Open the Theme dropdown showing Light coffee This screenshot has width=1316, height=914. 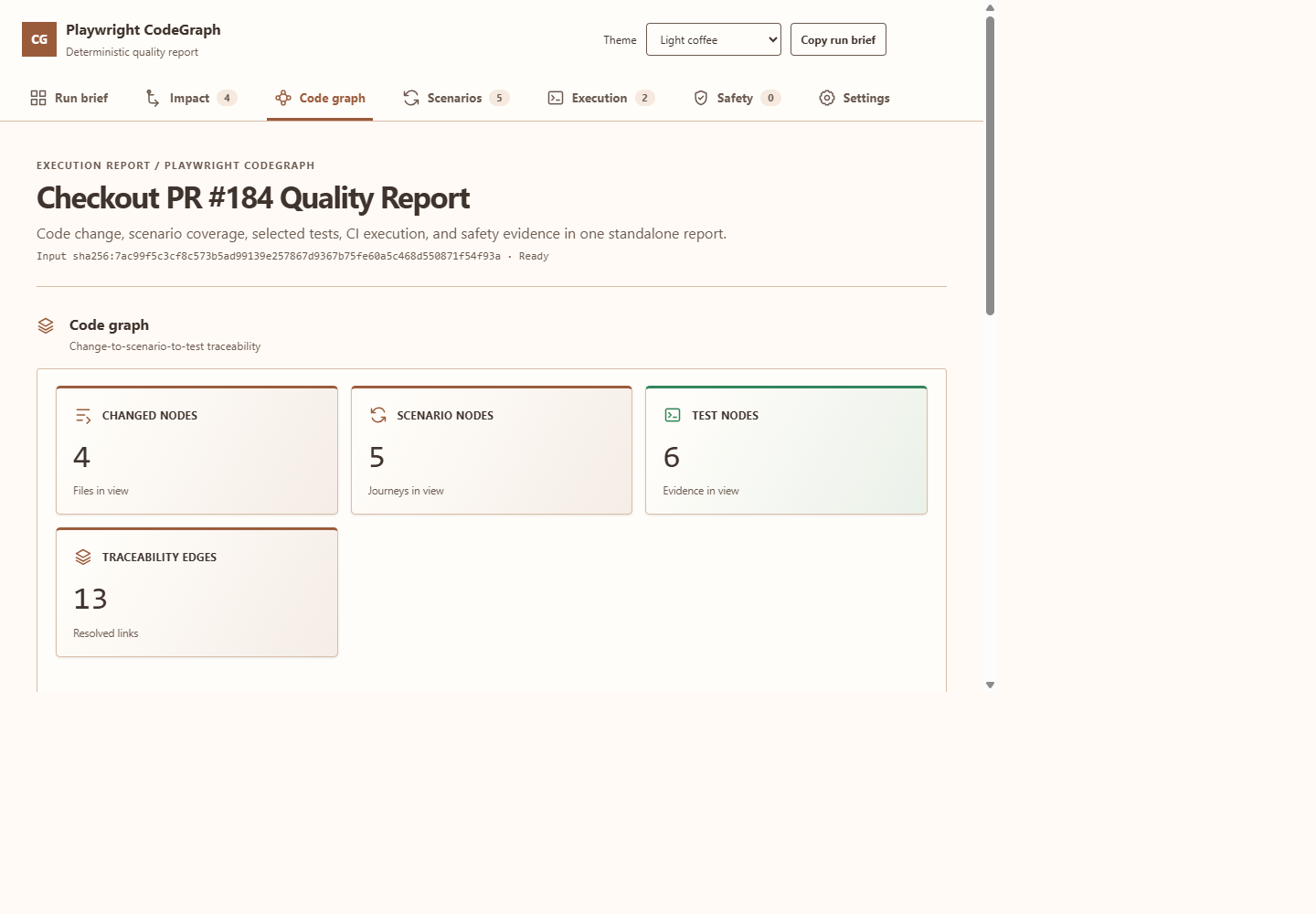tap(714, 39)
